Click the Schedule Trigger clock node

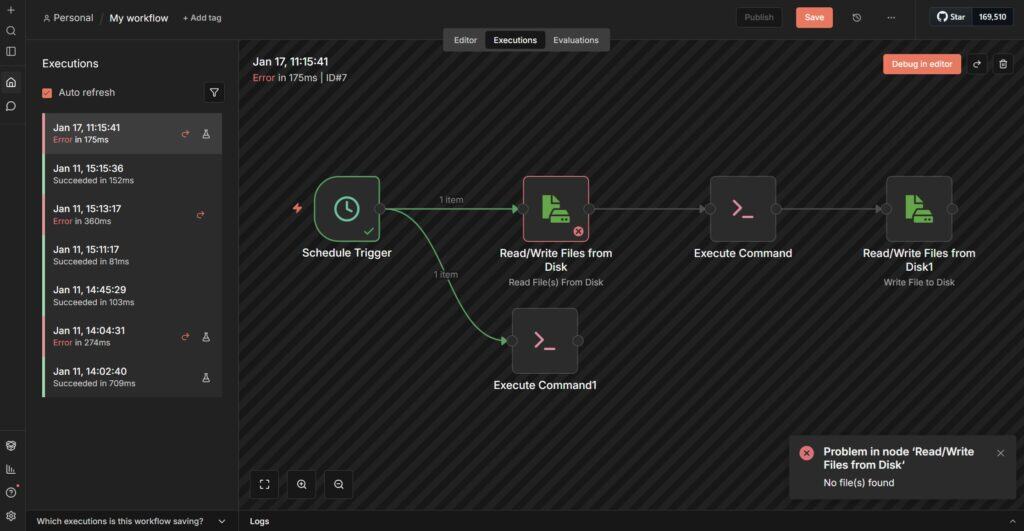(x=346, y=208)
